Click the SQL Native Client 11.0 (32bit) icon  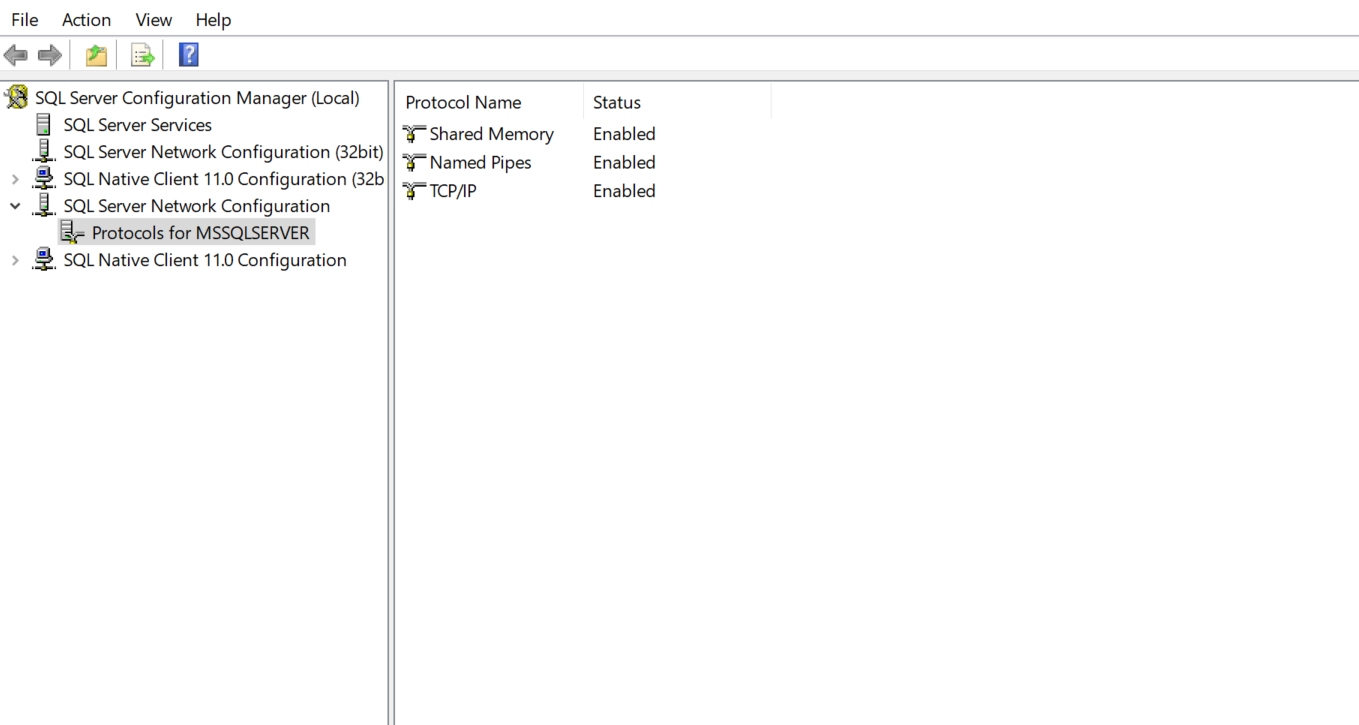[x=44, y=179]
